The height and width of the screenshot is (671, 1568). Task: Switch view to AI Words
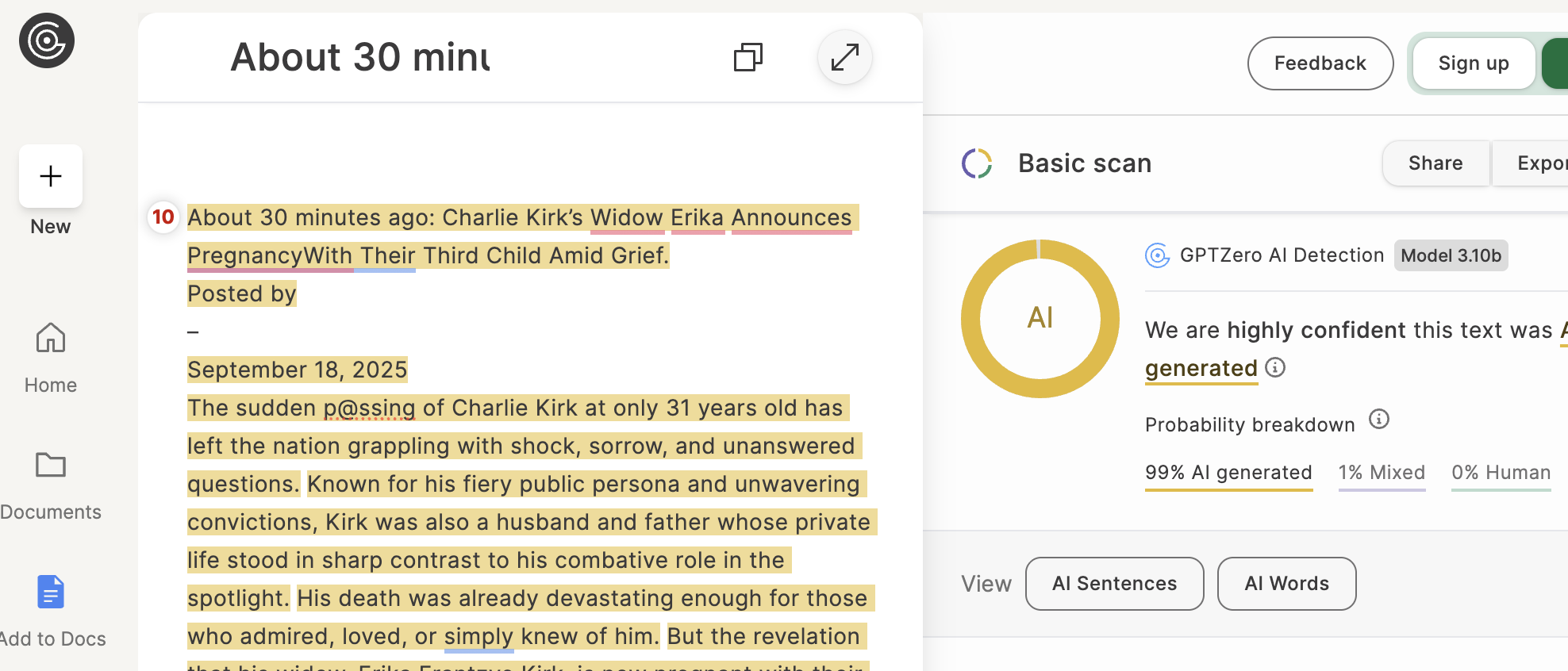(1286, 584)
